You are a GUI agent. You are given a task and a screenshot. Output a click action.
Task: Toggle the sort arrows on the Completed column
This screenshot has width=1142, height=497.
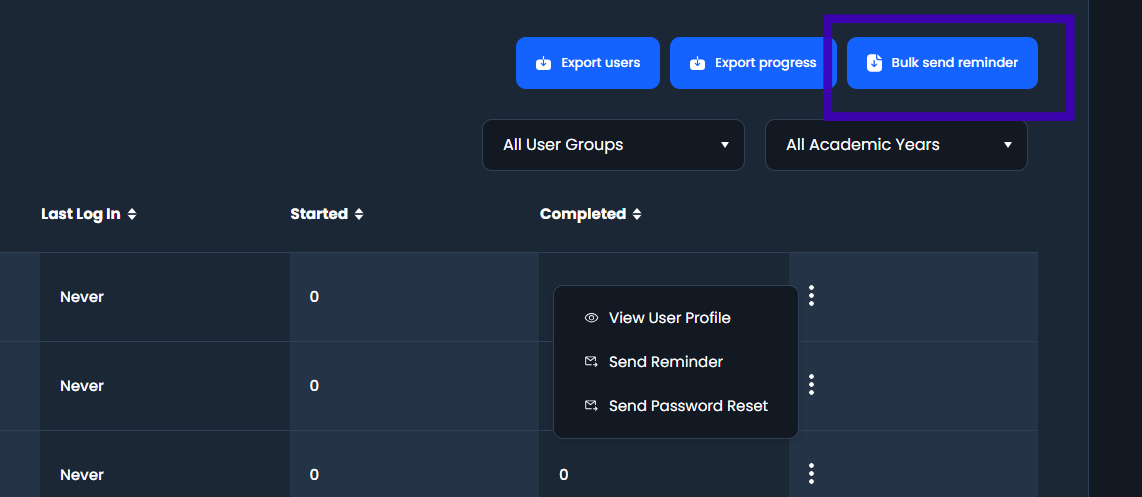pyautogui.click(x=637, y=214)
